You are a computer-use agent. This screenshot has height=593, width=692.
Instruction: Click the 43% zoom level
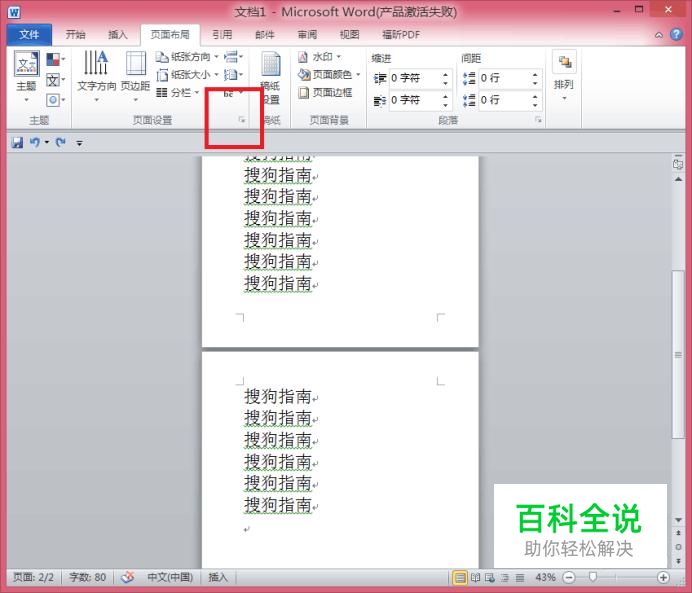coord(545,577)
